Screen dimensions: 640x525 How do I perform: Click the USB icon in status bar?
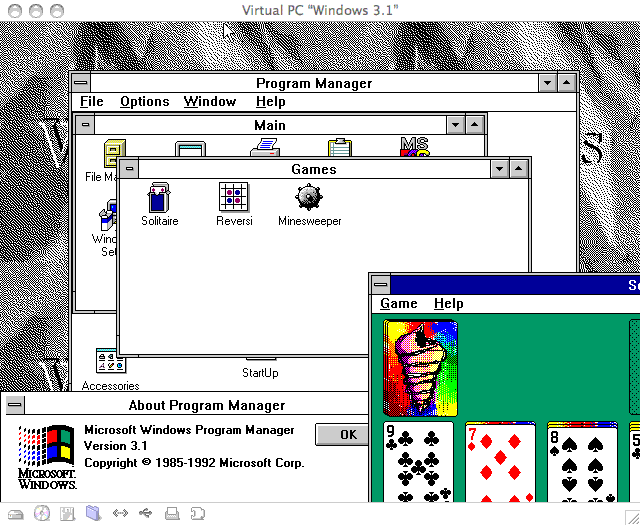tap(146, 513)
